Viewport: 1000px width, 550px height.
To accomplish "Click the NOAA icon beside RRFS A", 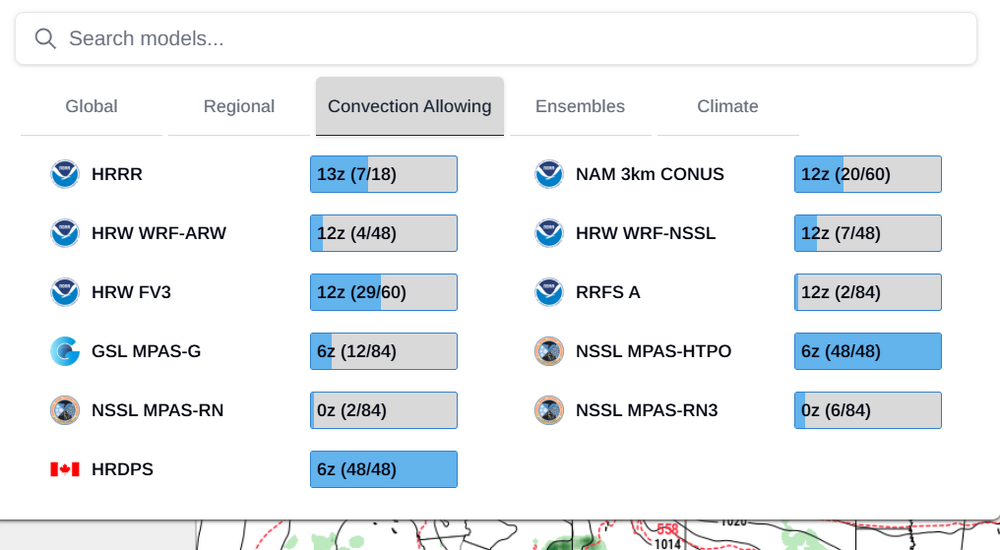I will [549, 292].
